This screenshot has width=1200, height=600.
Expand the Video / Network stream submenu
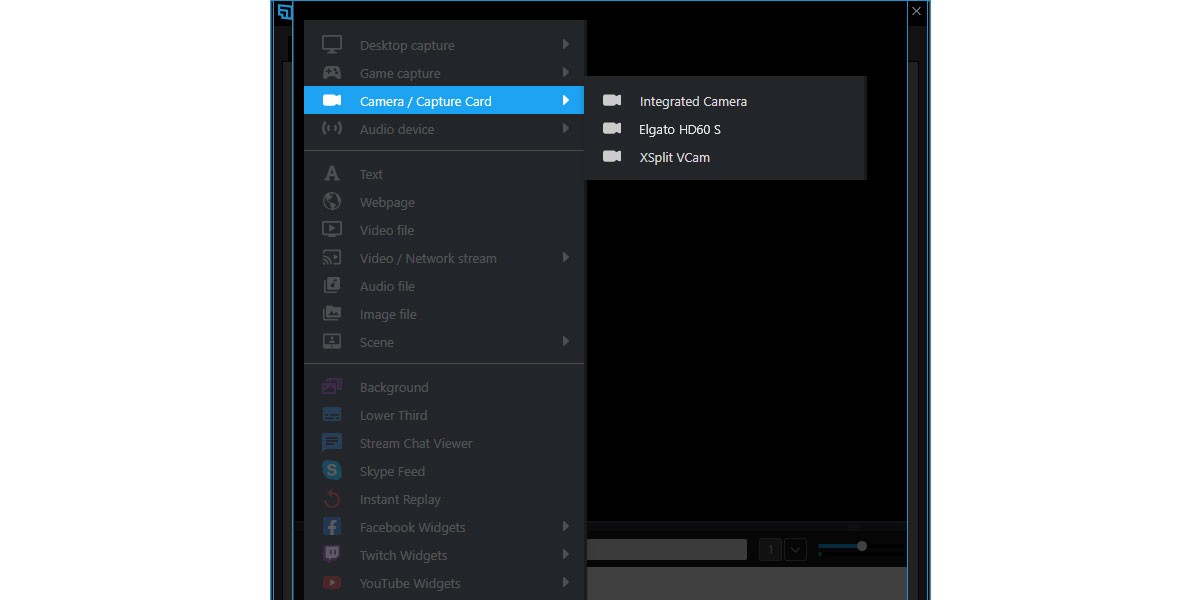click(x=567, y=257)
